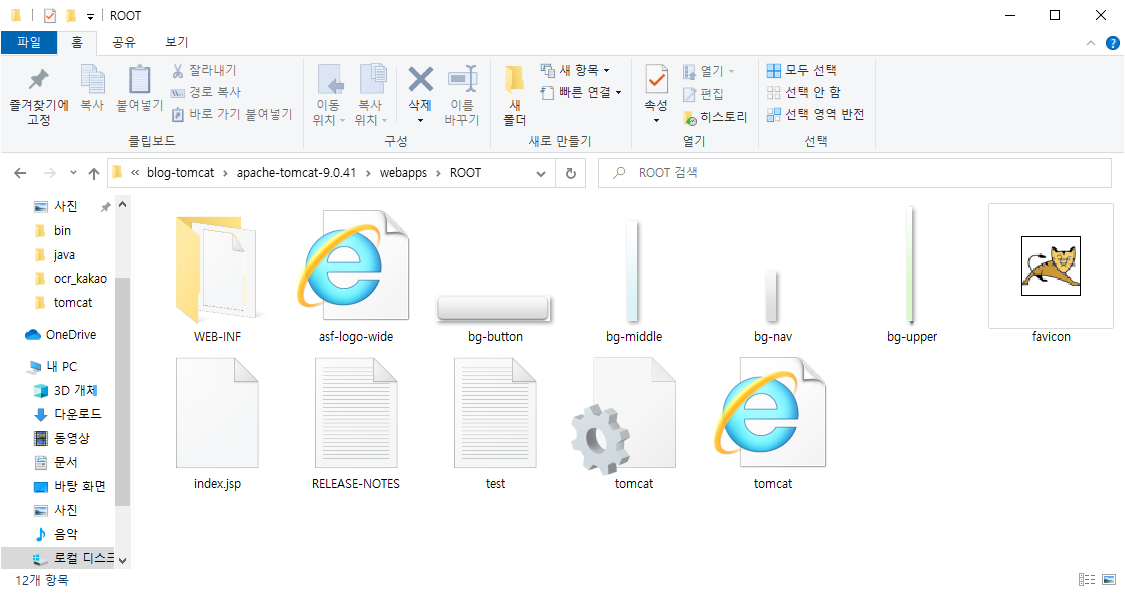Create a new folder with 새 폴더

click(x=514, y=95)
